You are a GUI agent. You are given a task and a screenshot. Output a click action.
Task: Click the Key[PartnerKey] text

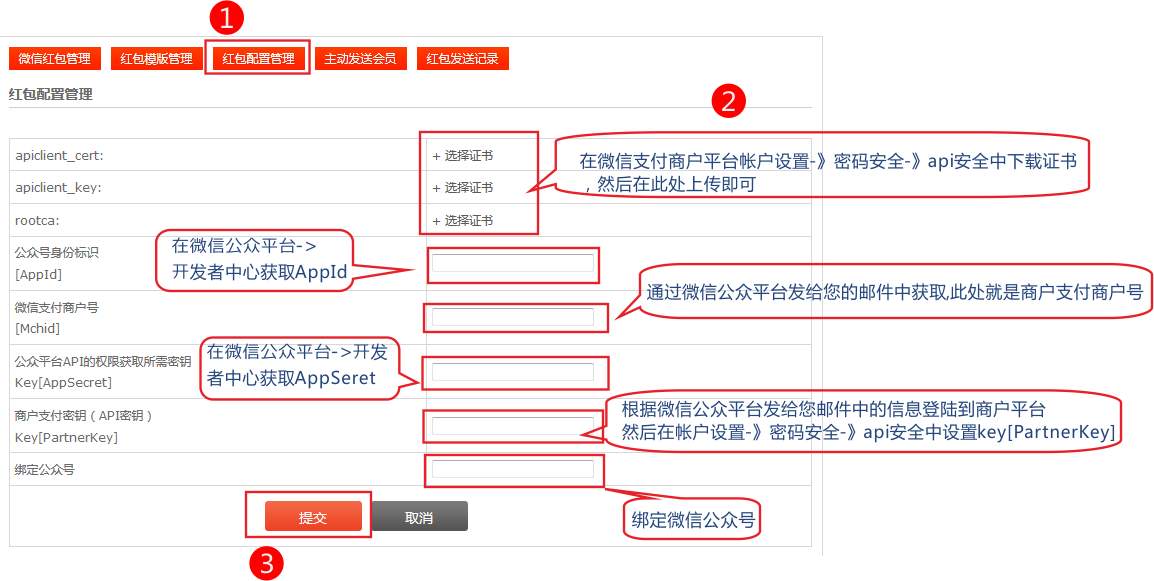(x=66, y=437)
